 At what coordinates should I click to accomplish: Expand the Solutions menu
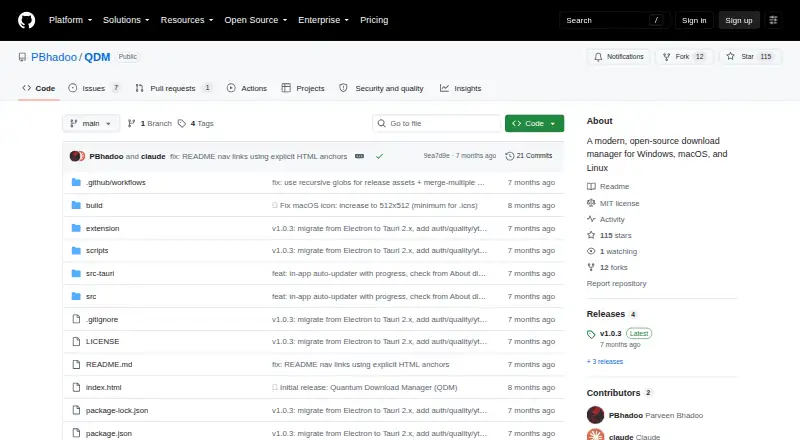point(126,20)
